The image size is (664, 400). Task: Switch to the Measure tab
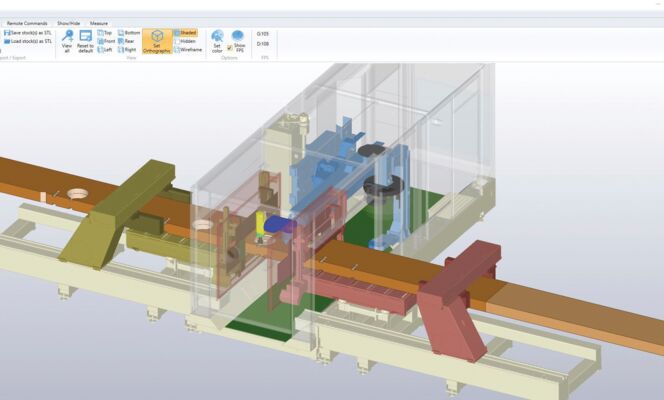[x=99, y=22]
